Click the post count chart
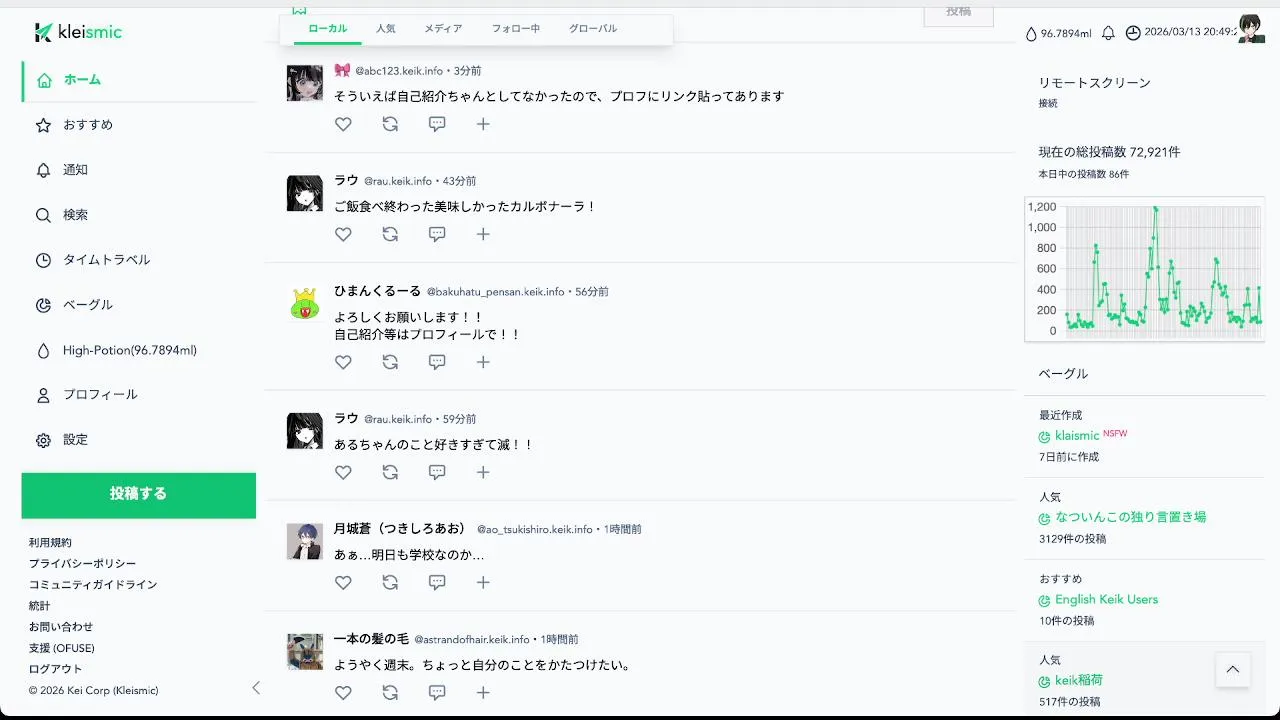Viewport: 1280px width, 720px height. point(1145,268)
